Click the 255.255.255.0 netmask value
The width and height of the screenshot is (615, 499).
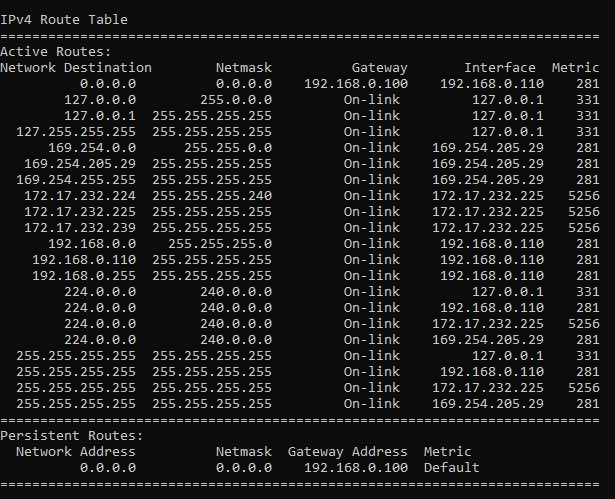coord(220,244)
